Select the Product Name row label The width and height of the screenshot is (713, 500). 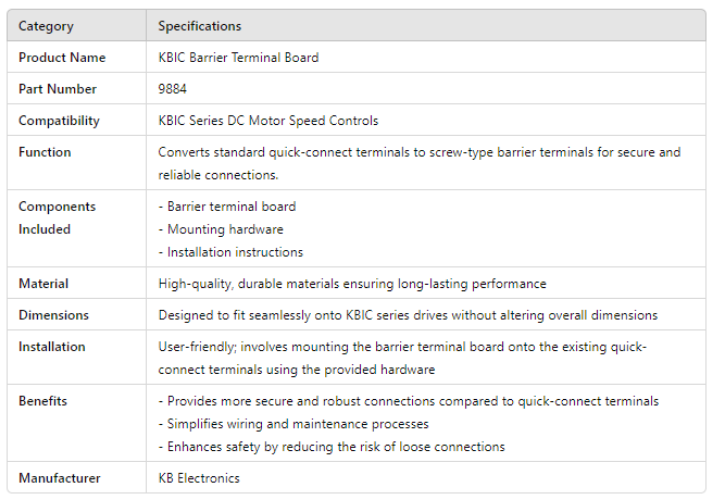[62, 58]
